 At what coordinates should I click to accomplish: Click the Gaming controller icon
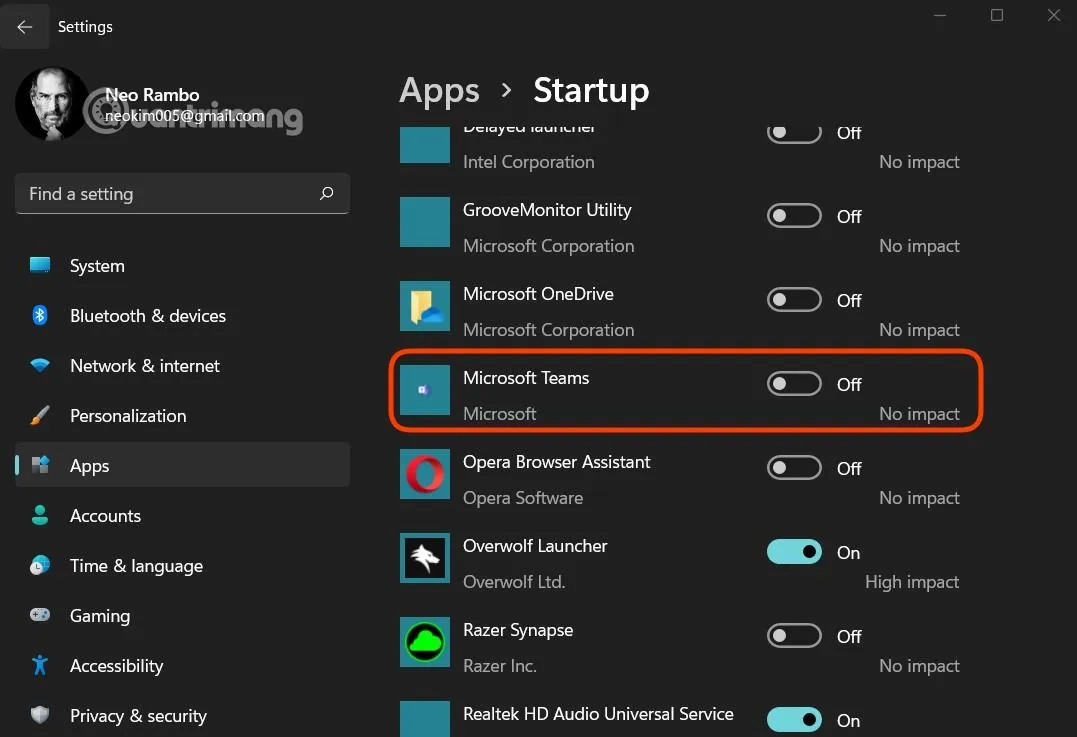(40, 615)
